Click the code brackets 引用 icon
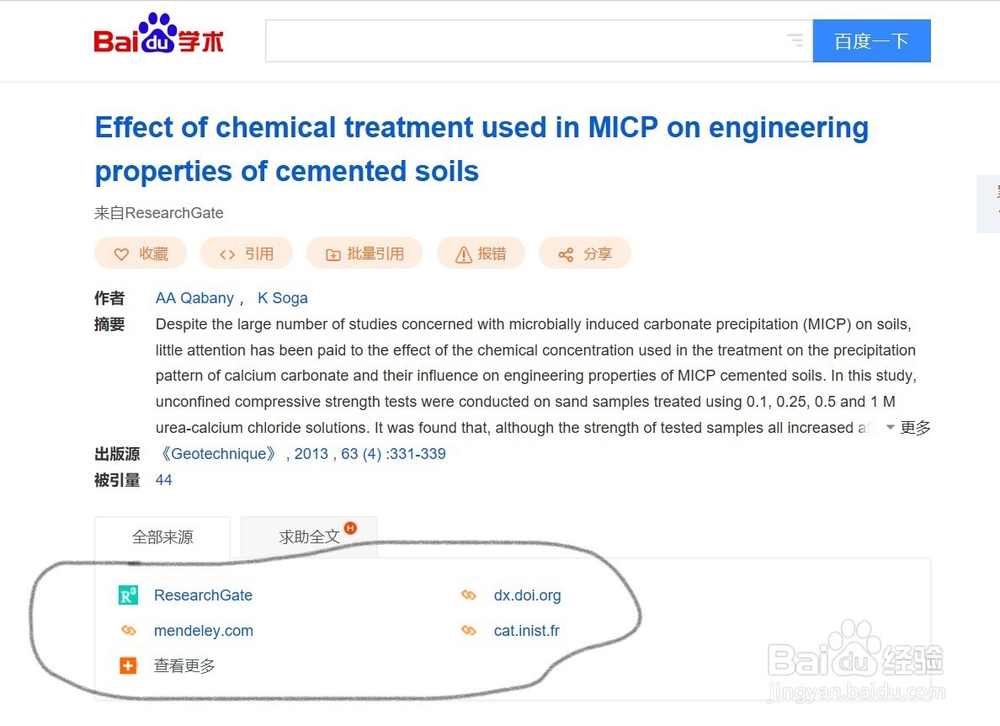The width and height of the screenshot is (1000, 726). tap(227, 255)
